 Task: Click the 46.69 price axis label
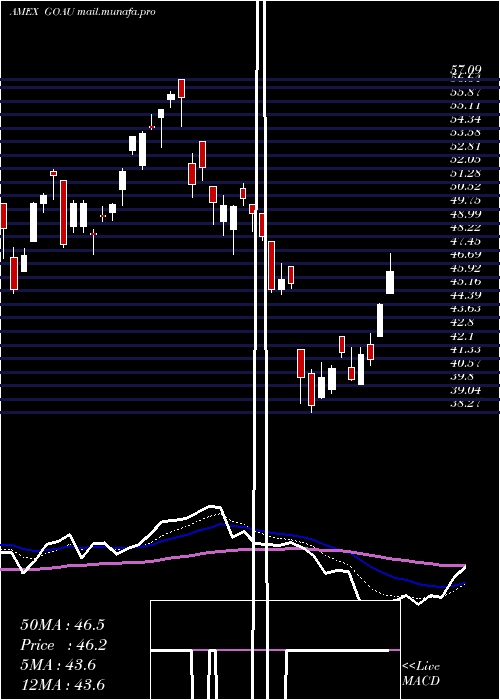click(x=465, y=254)
